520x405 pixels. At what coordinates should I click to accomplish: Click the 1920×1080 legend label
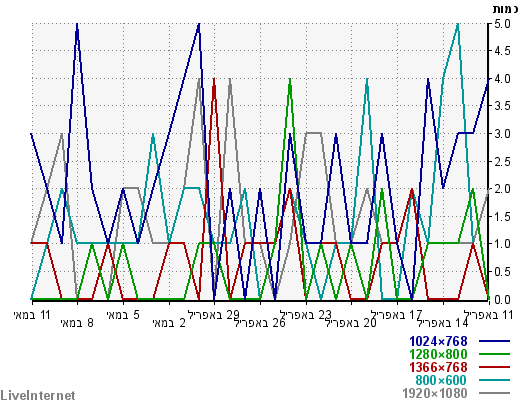[435, 393]
